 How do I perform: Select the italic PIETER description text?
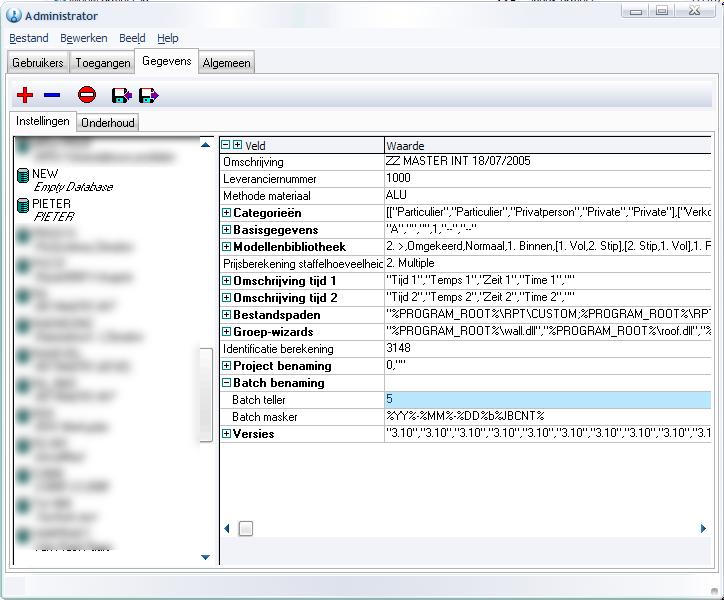tap(54, 217)
